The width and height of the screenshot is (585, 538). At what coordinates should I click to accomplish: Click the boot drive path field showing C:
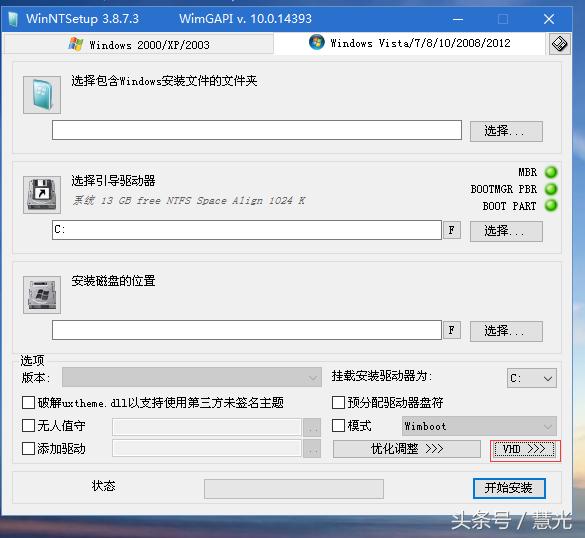coord(247,230)
